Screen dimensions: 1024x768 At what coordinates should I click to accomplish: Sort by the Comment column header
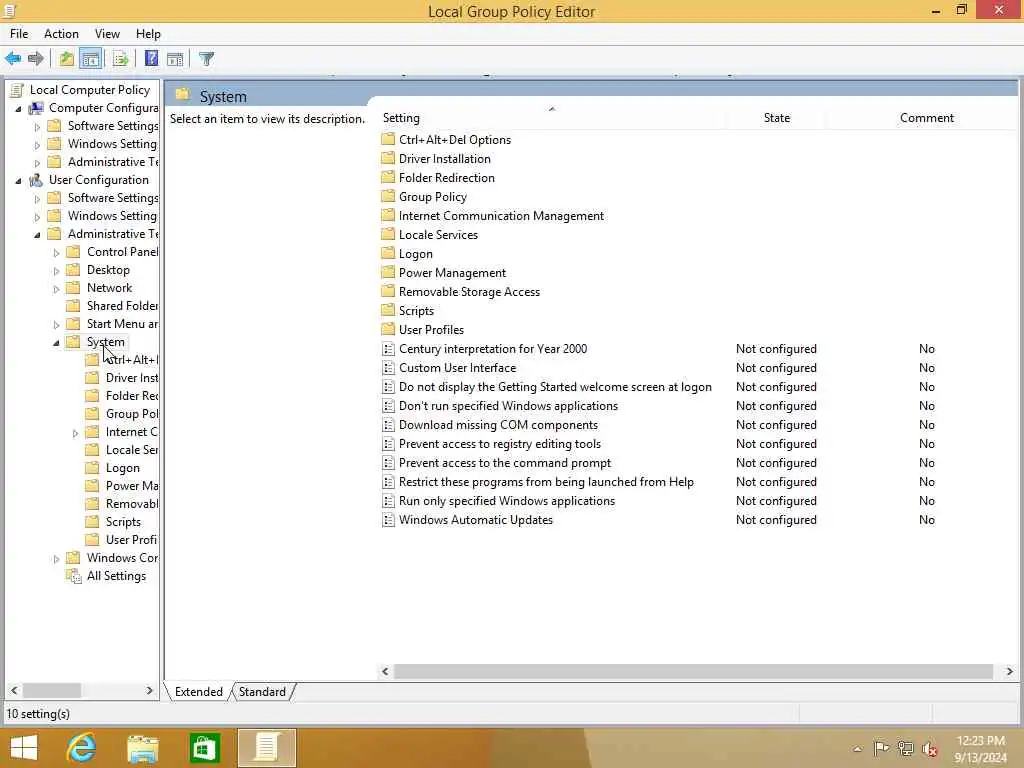tap(926, 118)
